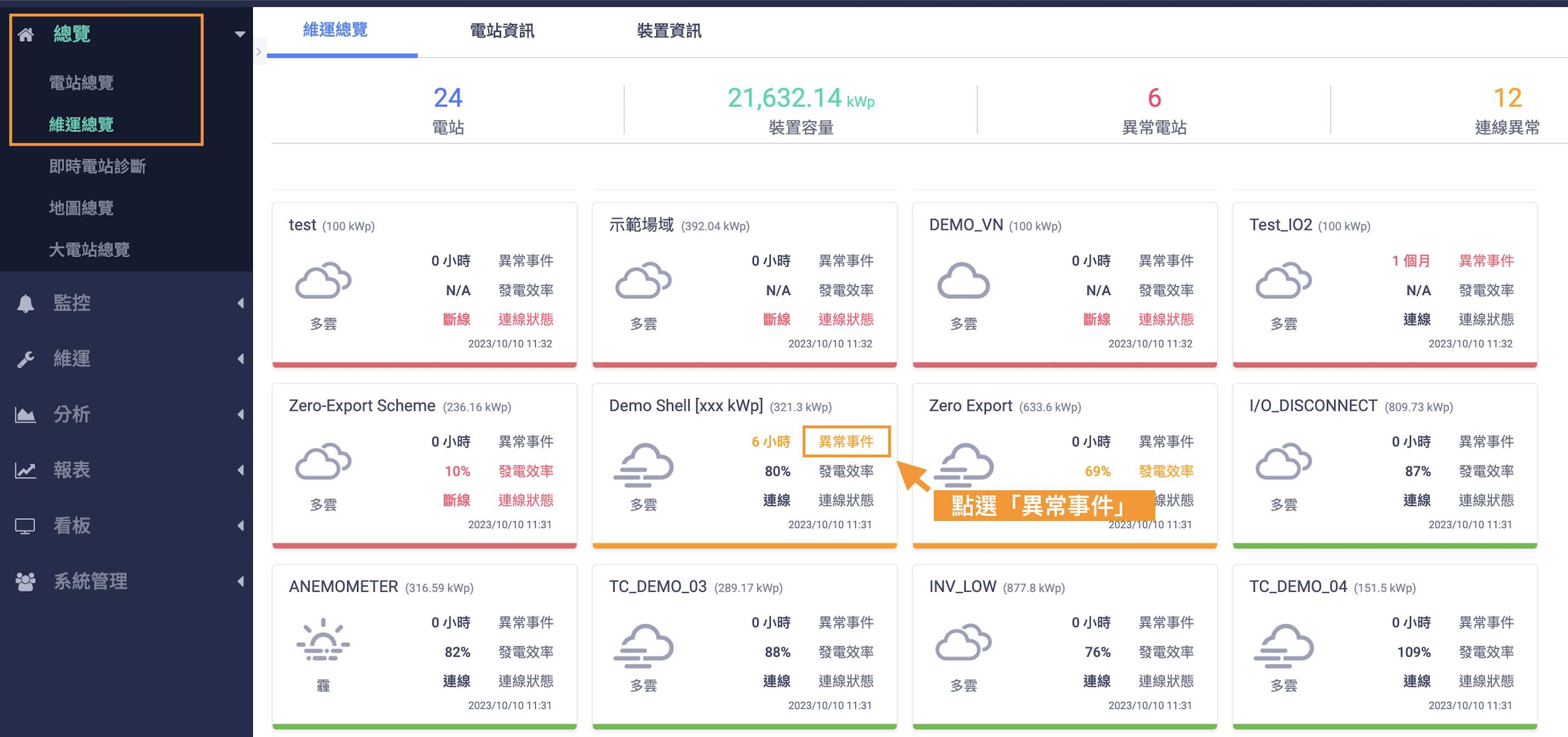
Task: Click weather icon on I/O_DISCONNECT card
Action: tap(1284, 461)
